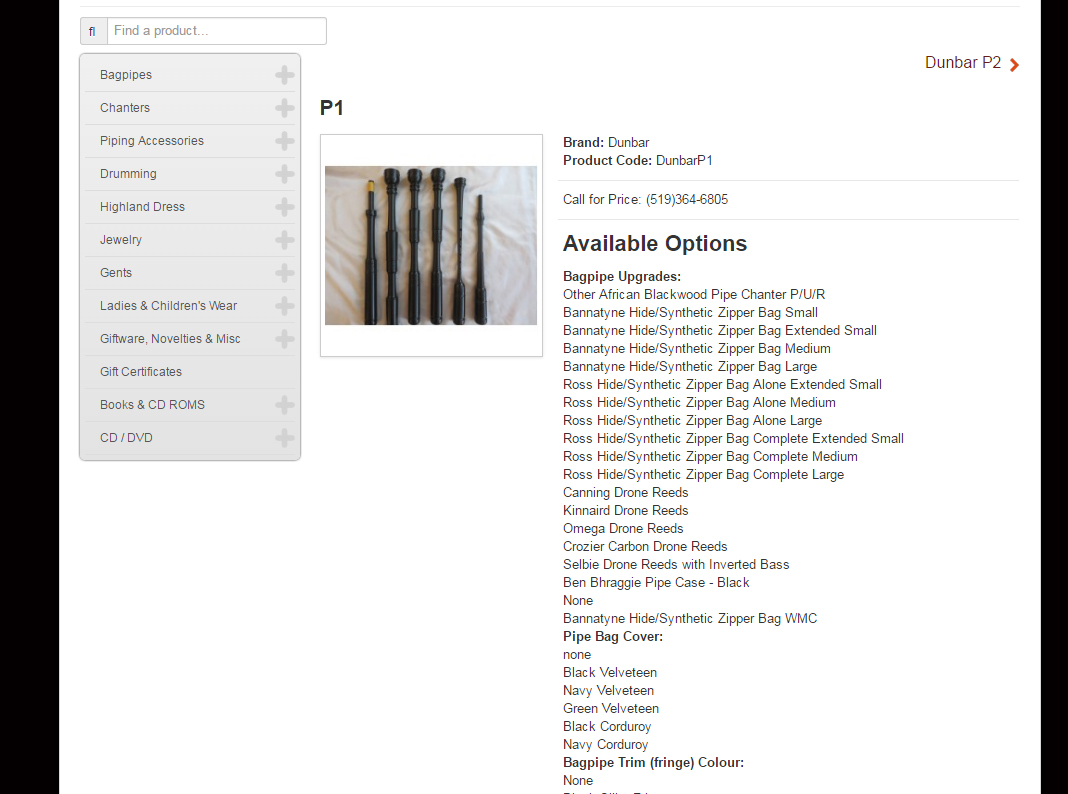Click the orange chevron next to Dunbar P2
The height and width of the screenshot is (794, 1068).
coord(1014,65)
